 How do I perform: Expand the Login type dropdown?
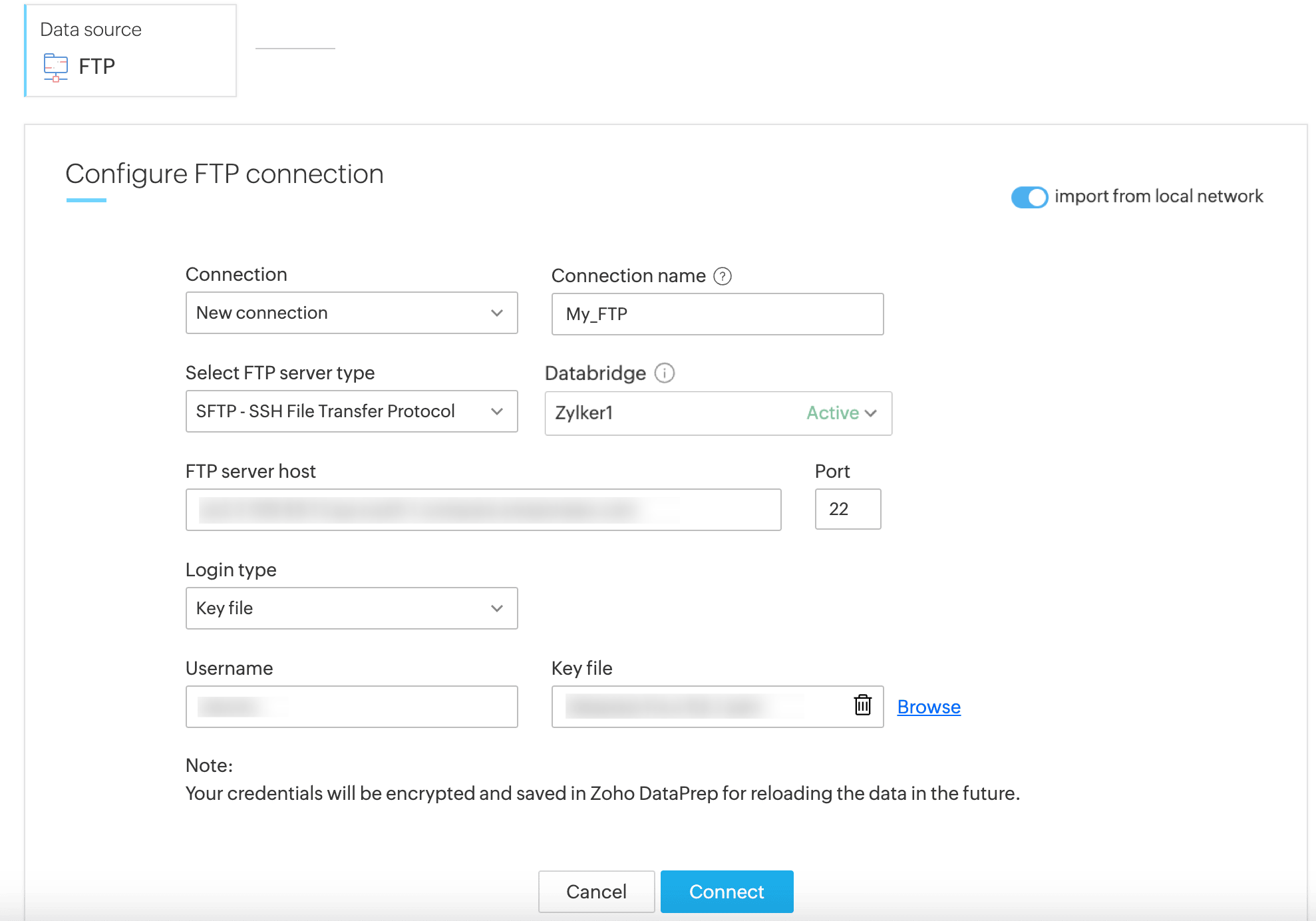pos(351,608)
